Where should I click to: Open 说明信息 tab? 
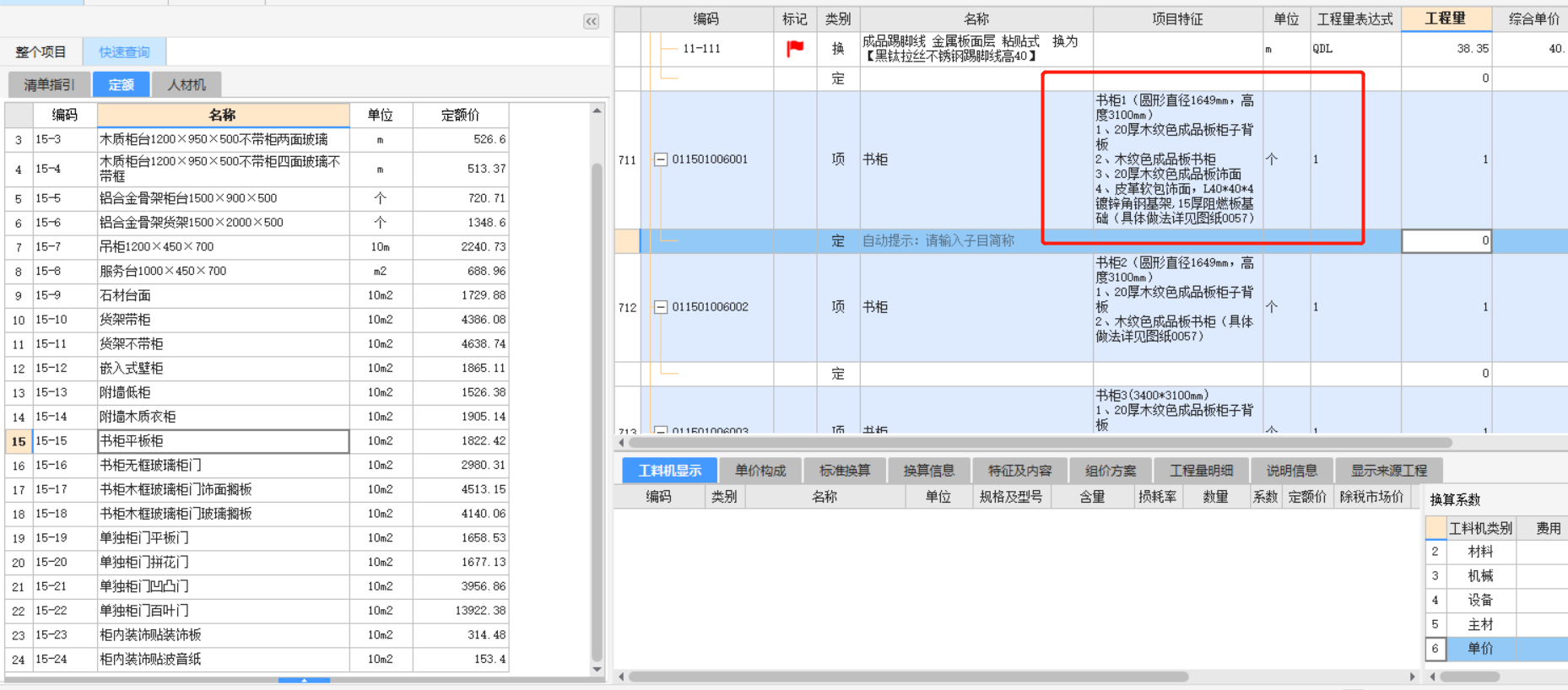click(1292, 471)
